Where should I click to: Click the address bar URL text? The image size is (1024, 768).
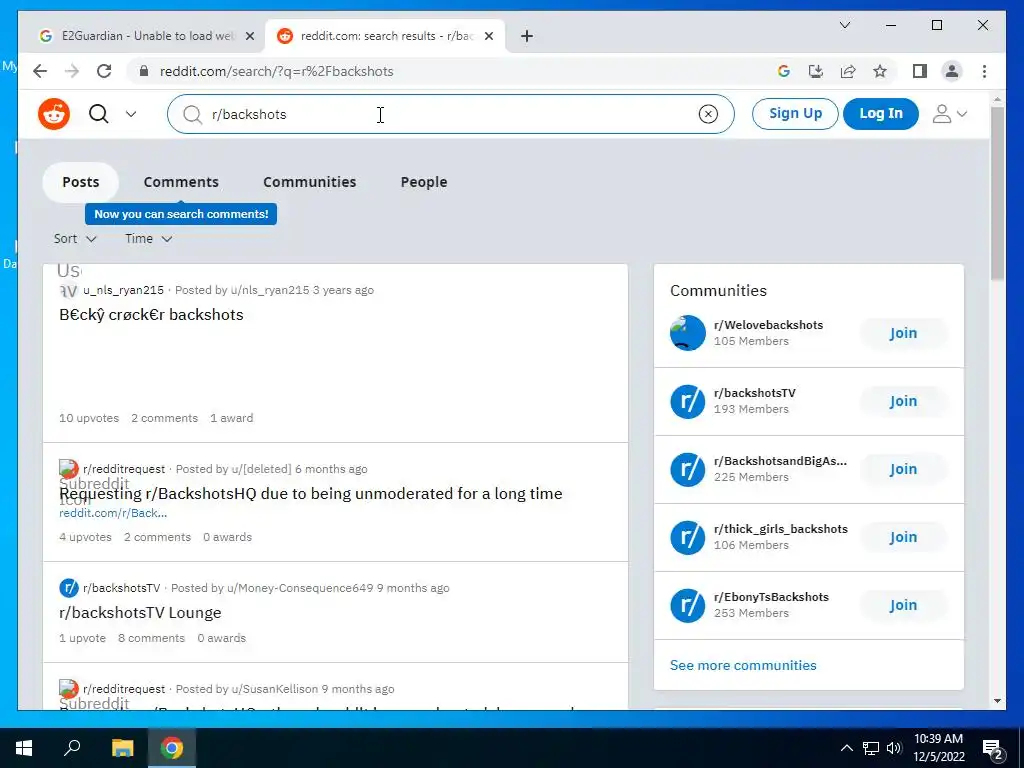(276, 71)
